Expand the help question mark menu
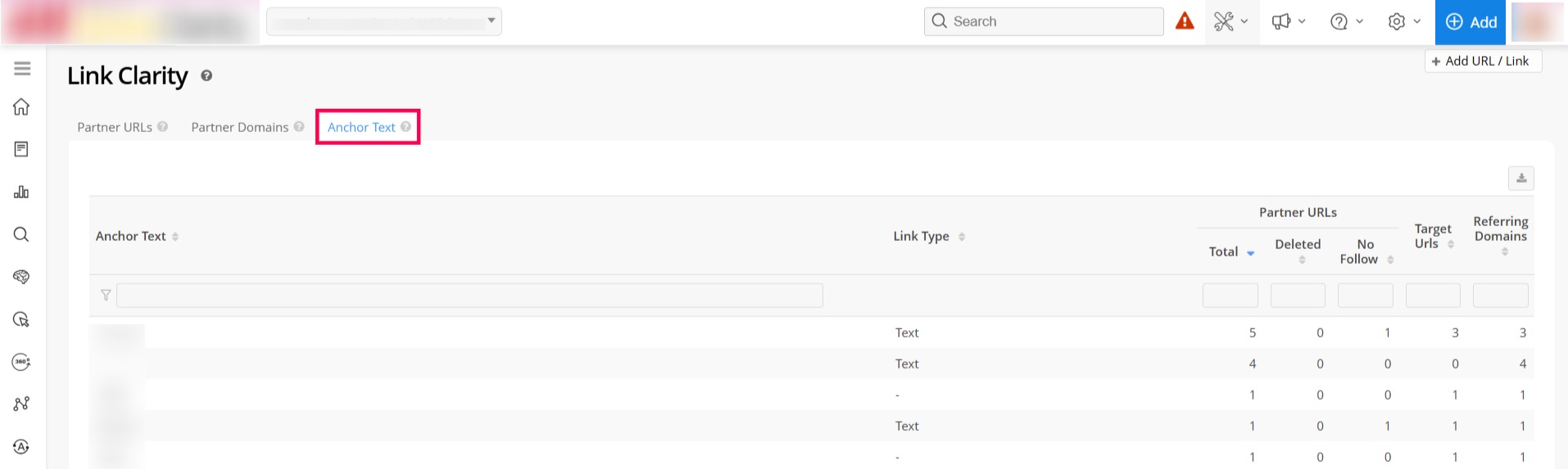Viewport: 1568px width, 469px height. tap(1346, 22)
